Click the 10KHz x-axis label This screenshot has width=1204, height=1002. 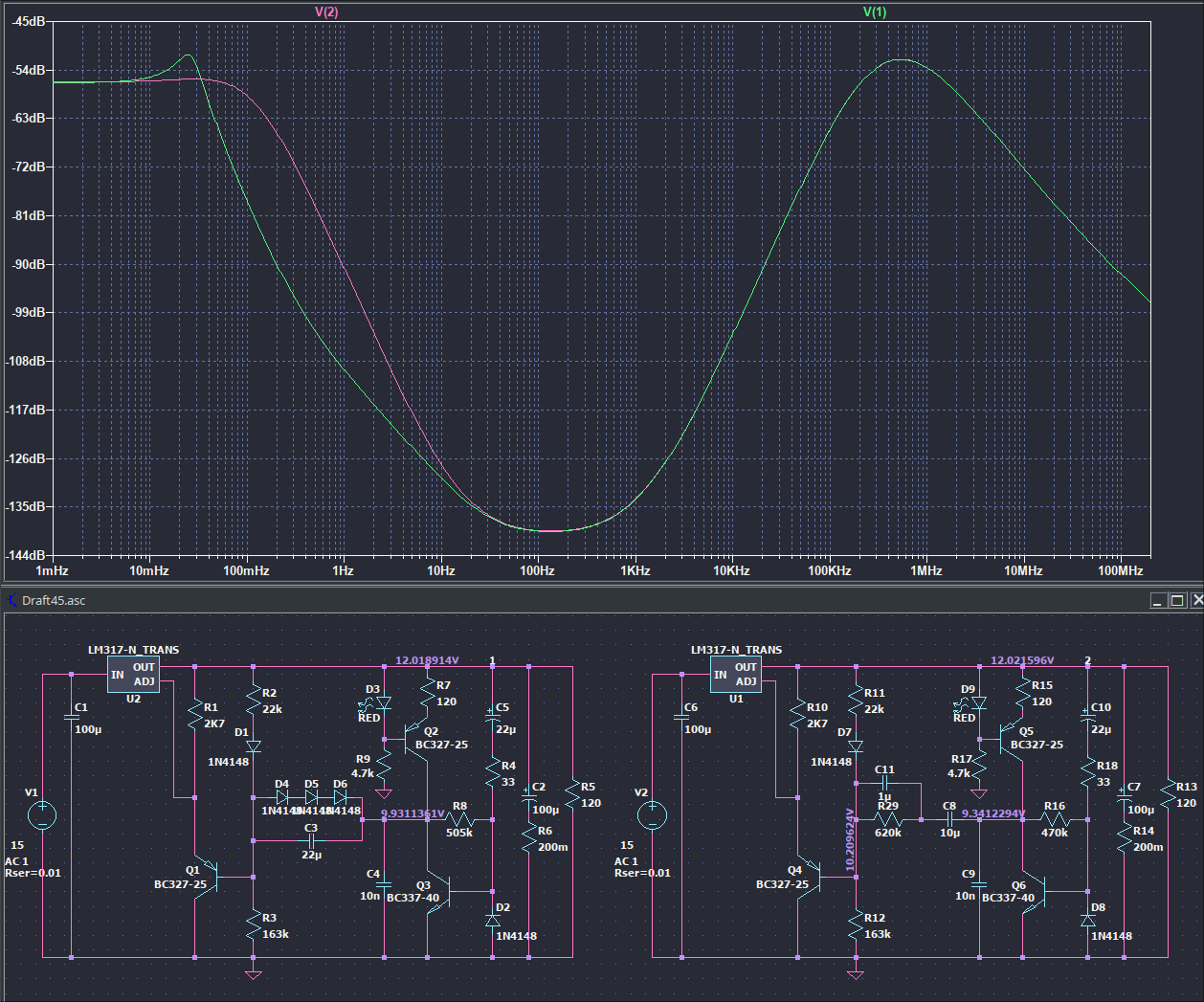(731, 570)
